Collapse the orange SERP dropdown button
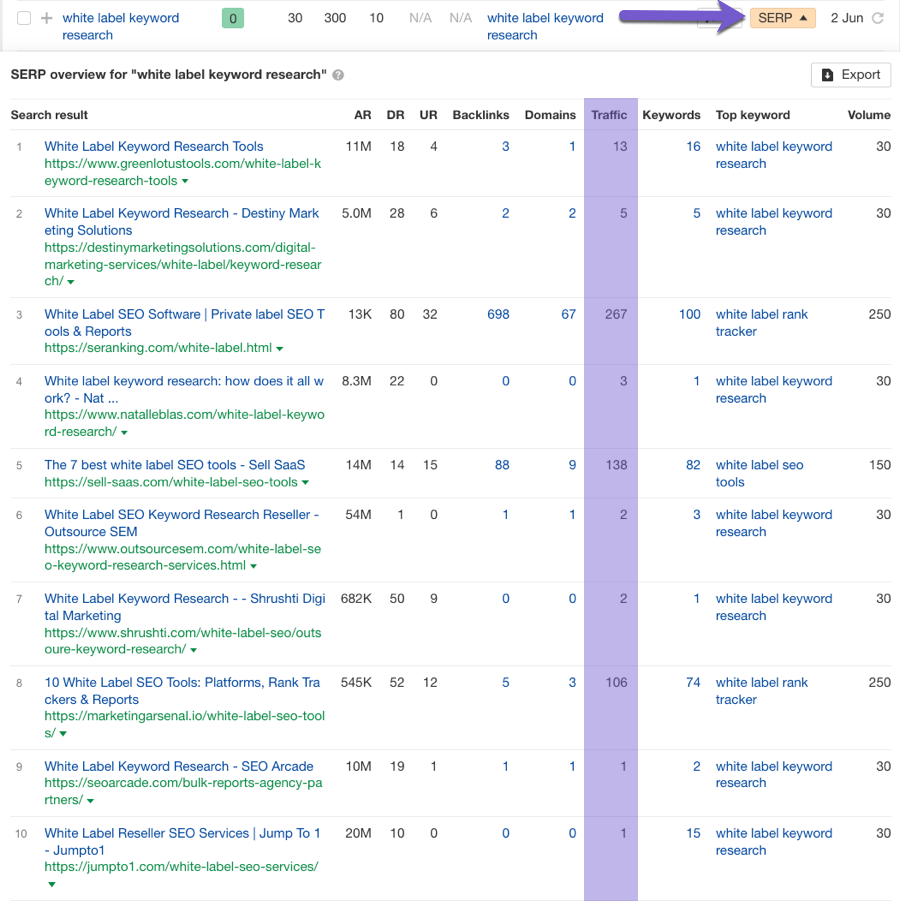This screenshot has height=901, width=900. pyautogui.click(x=782, y=18)
